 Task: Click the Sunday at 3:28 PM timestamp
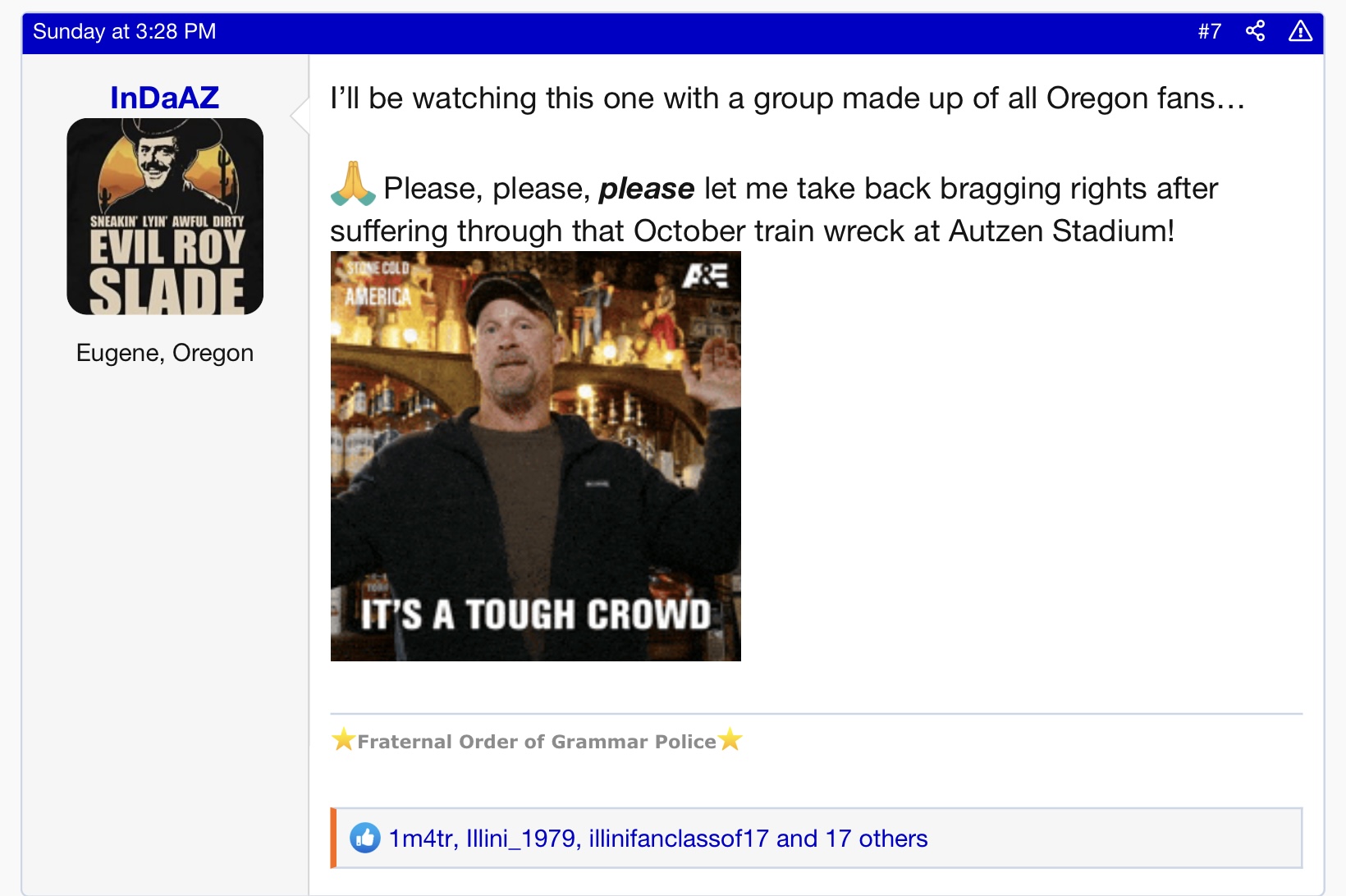[125, 31]
